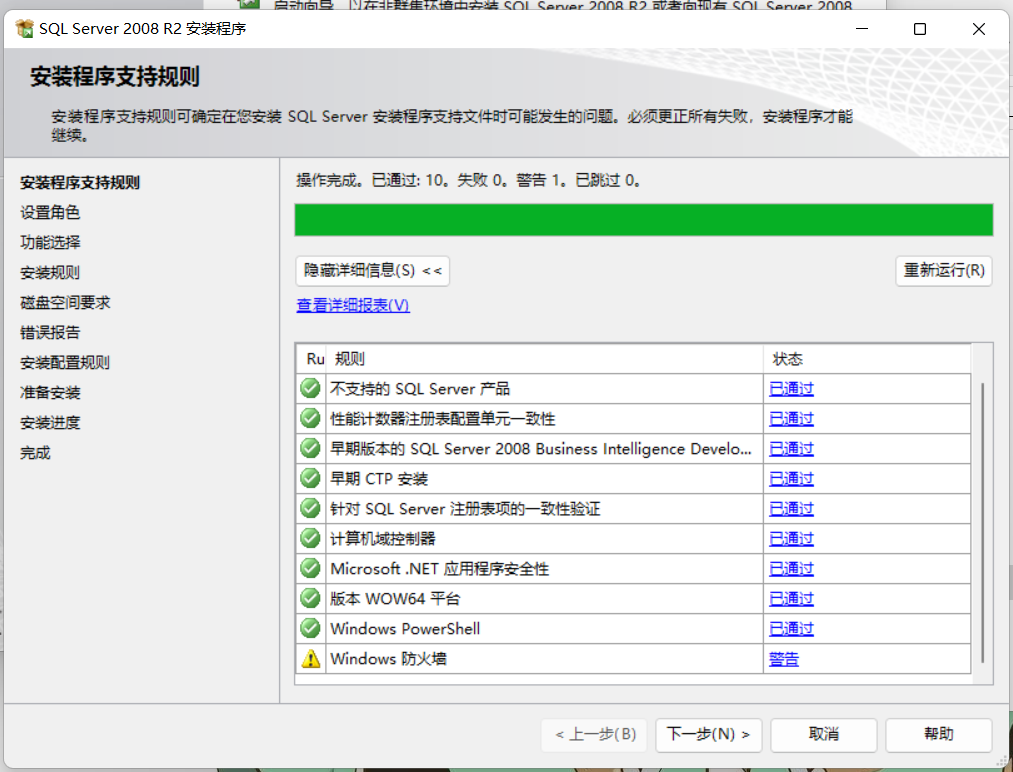The width and height of the screenshot is (1013, 772).
Task: Open 已通过 link for 早期 CTP 安装
Action: pyautogui.click(x=791, y=479)
